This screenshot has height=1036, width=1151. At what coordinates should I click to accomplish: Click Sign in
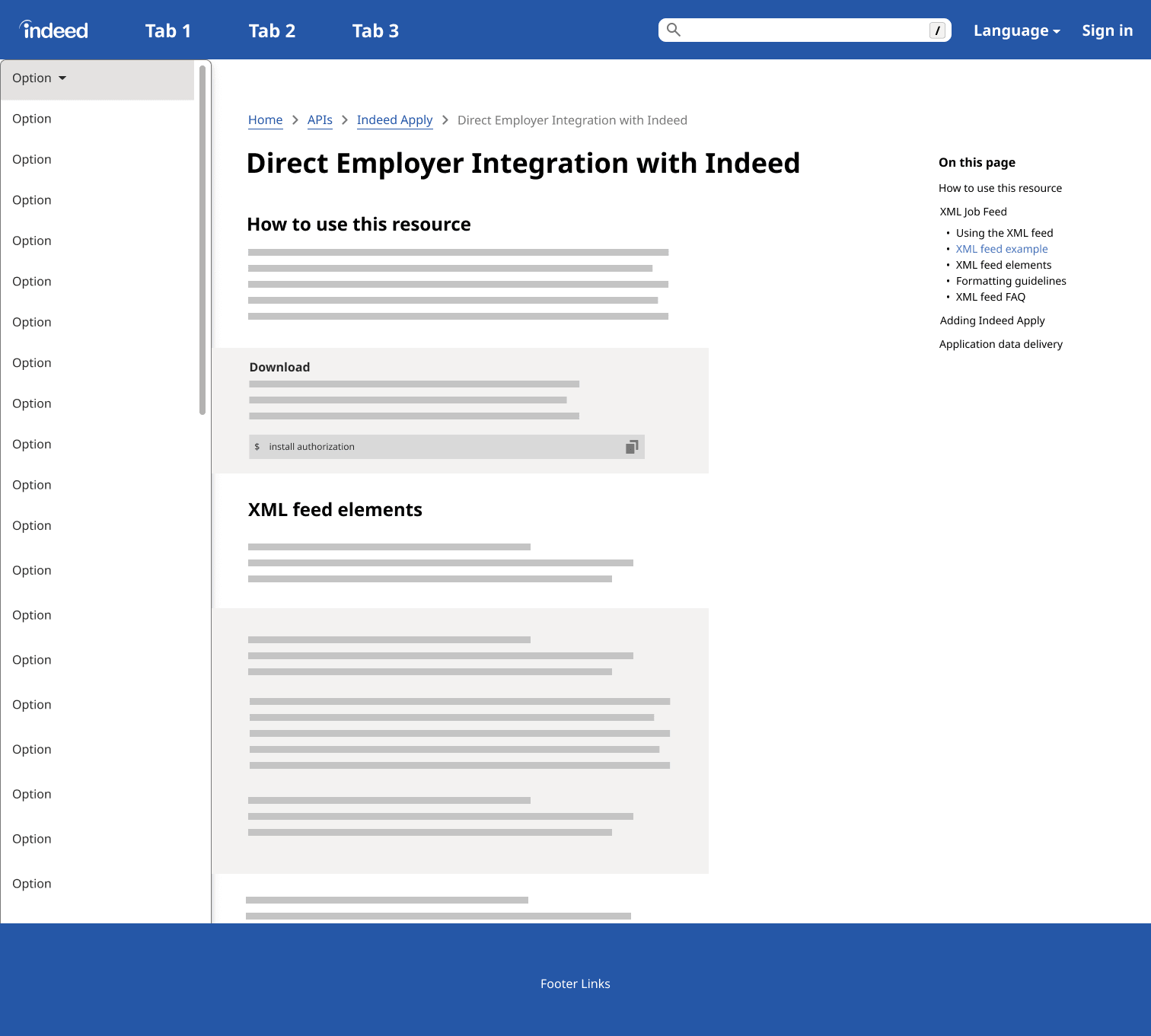pyautogui.click(x=1108, y=30)
